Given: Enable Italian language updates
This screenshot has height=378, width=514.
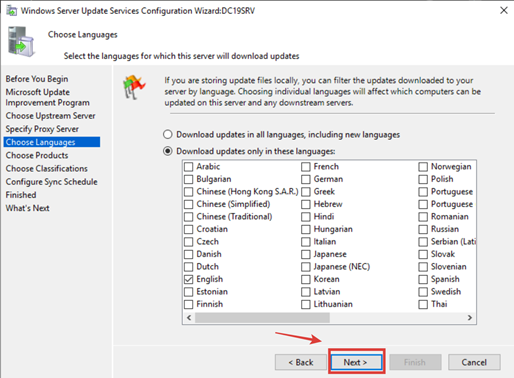Looking at the screenshot, I should click(306, 242).
